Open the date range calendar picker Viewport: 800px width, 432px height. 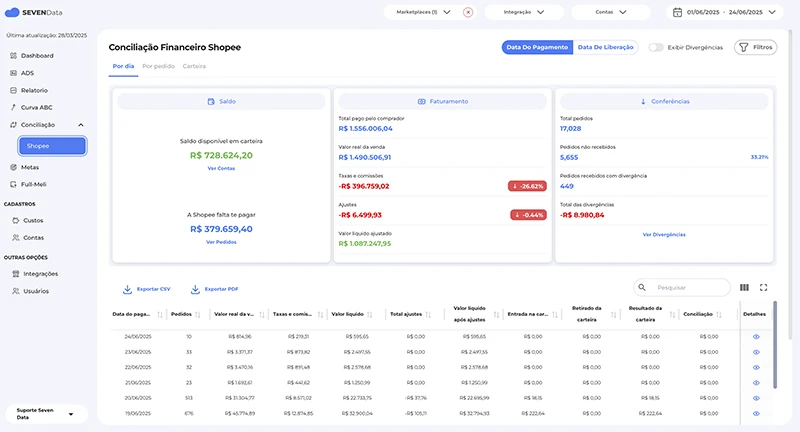677,12
